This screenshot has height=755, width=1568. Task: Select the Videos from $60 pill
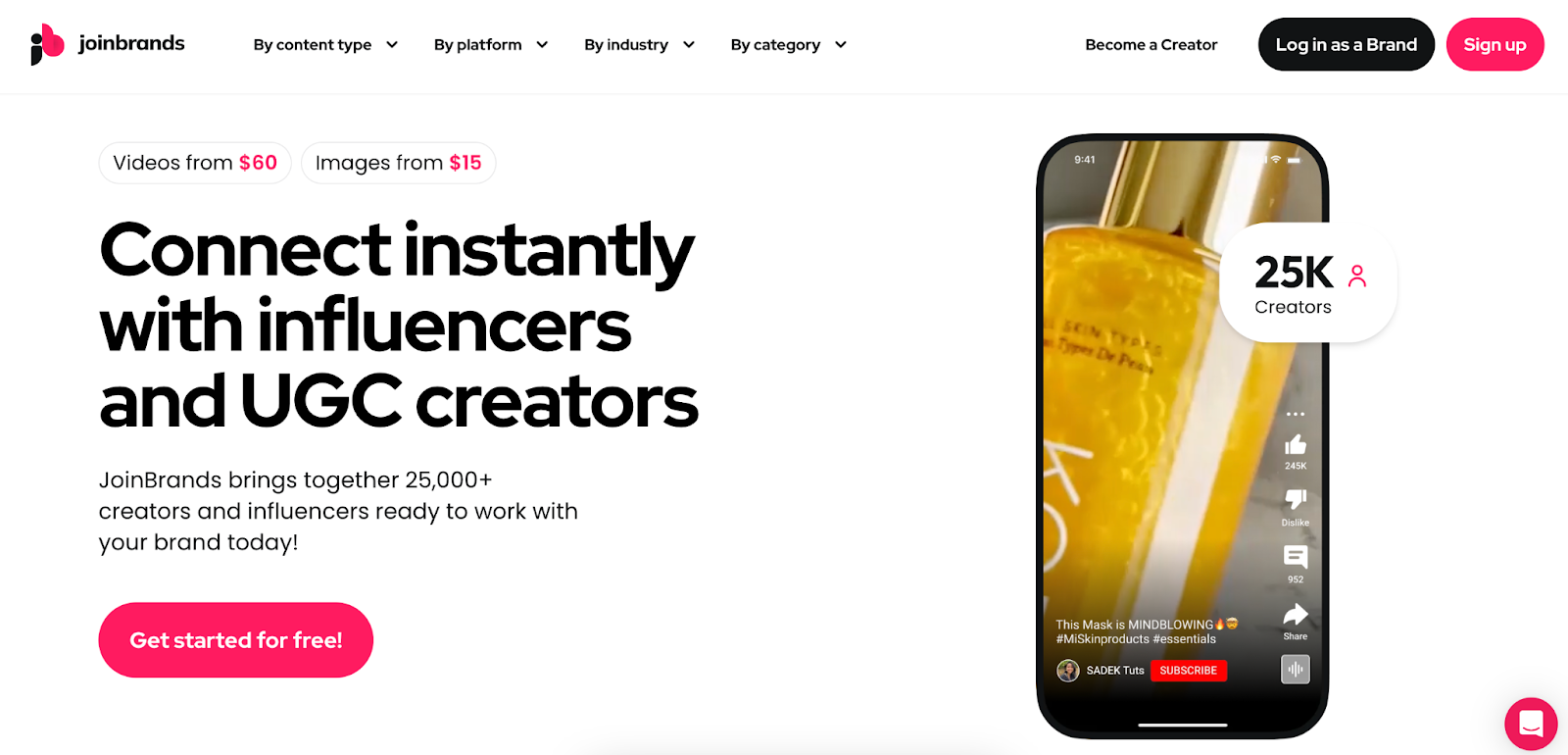195,163
